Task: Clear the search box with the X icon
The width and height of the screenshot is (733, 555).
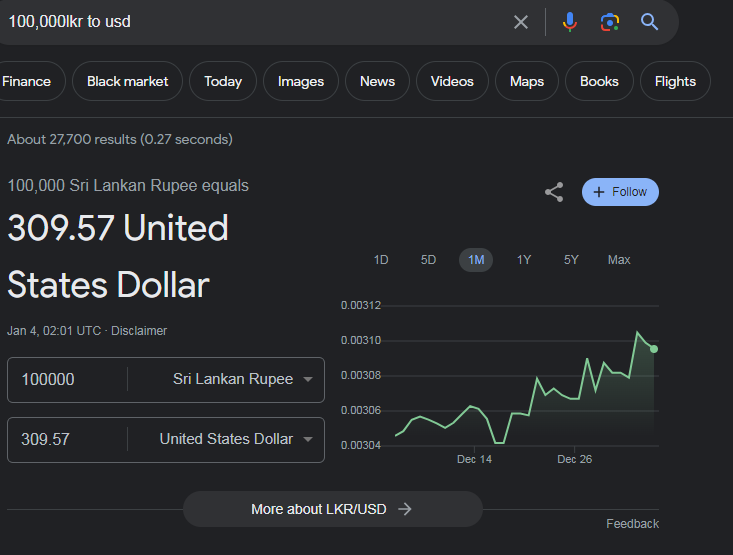Action: point(521,22)
